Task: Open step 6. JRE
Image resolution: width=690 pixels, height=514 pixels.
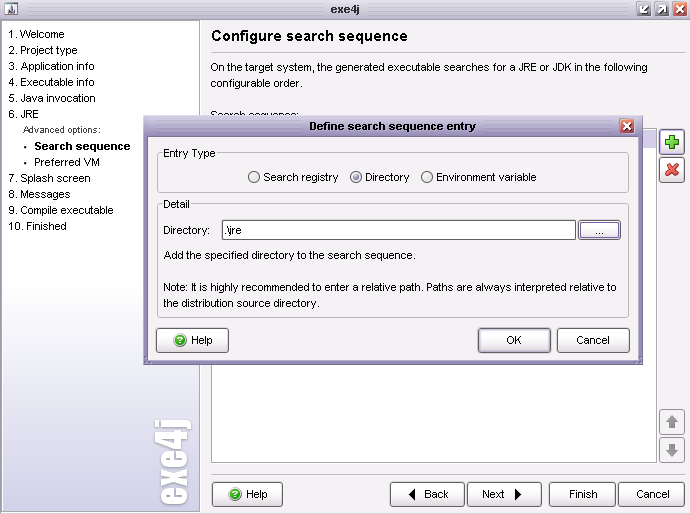Action: point(23,114)
